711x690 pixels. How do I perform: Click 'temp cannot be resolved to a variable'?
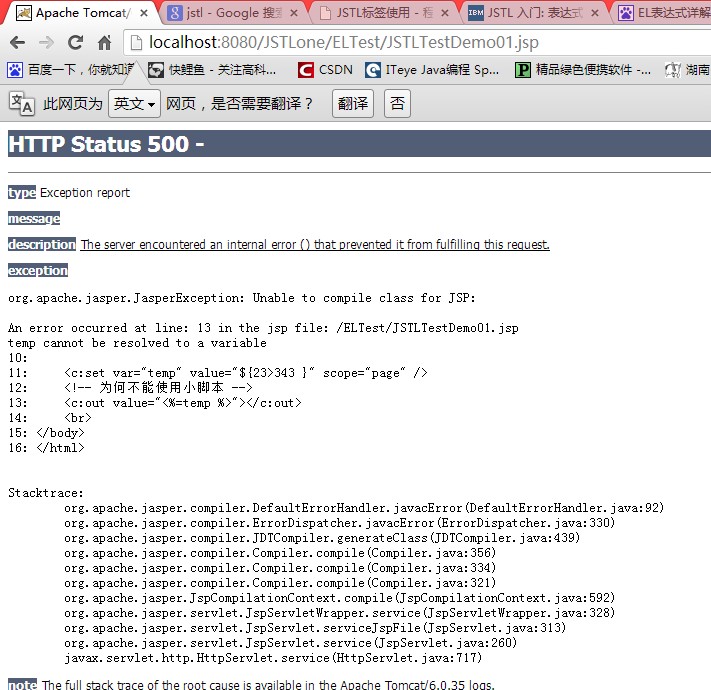[x=137, y=343]
